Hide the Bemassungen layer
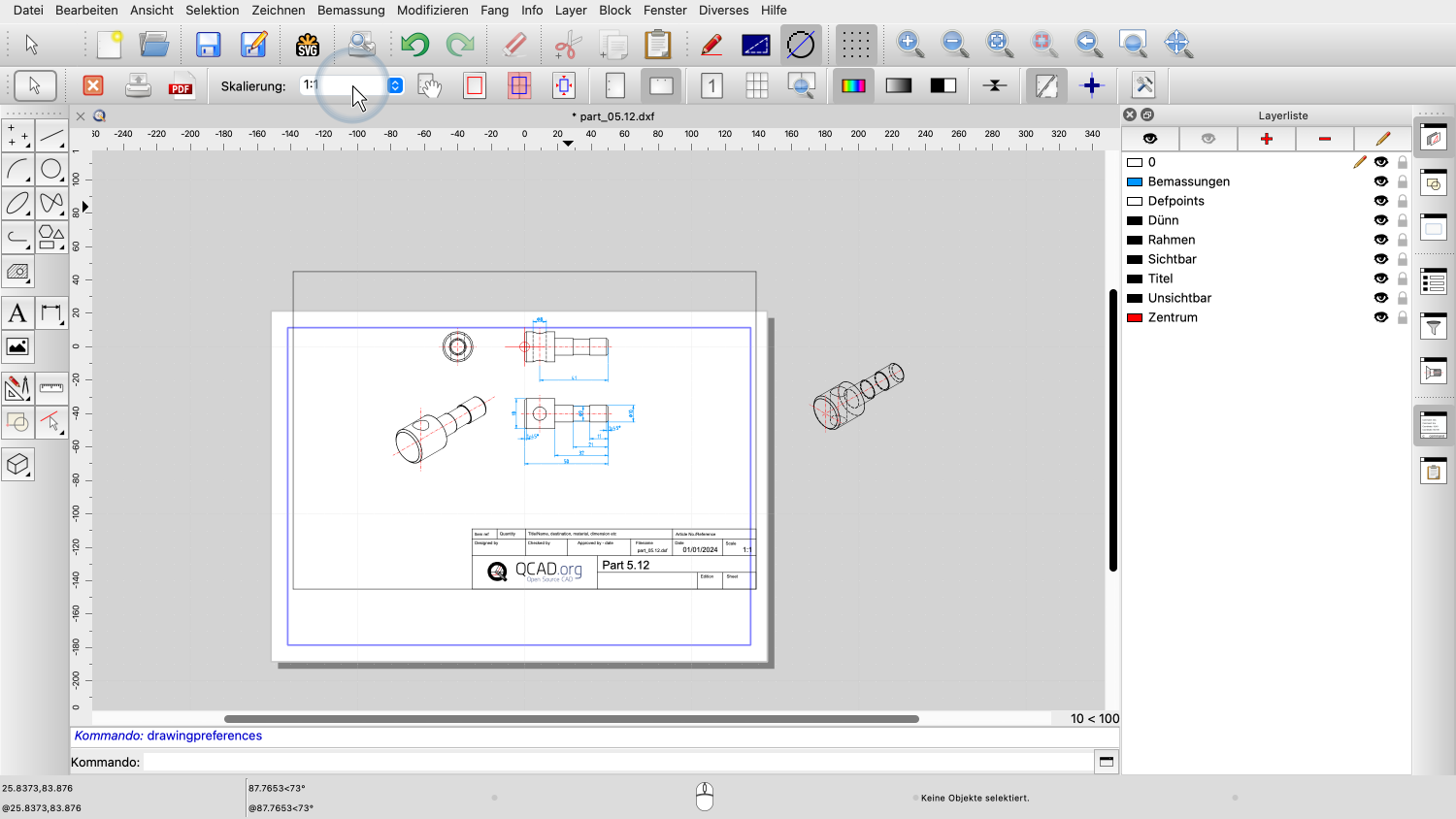The height and width of the screenshot is (819, 1456). [x=1380, y=181]
